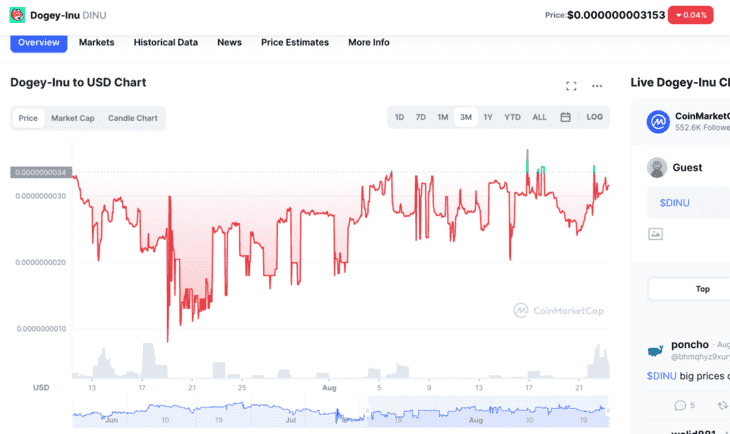Image resolution: width=730 pixels, height=434 pixels.
Task: Click the USD currency label under chart
Action: tap(41, 388)
